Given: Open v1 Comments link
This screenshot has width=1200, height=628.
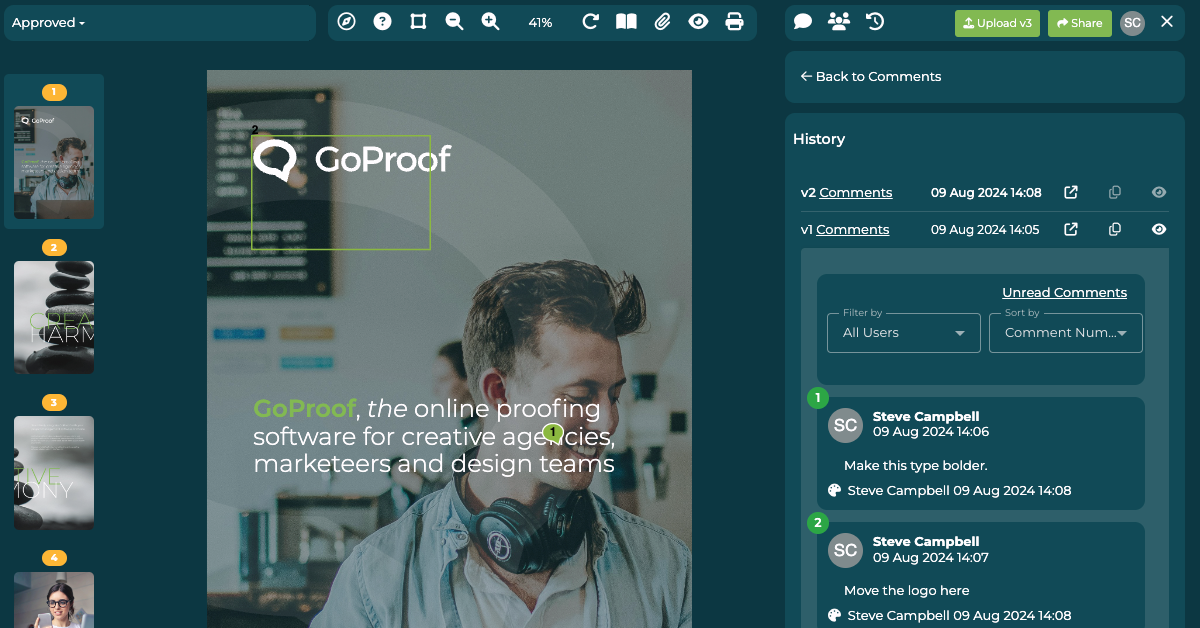Looking at the screenshot, I should pos(852,229).
